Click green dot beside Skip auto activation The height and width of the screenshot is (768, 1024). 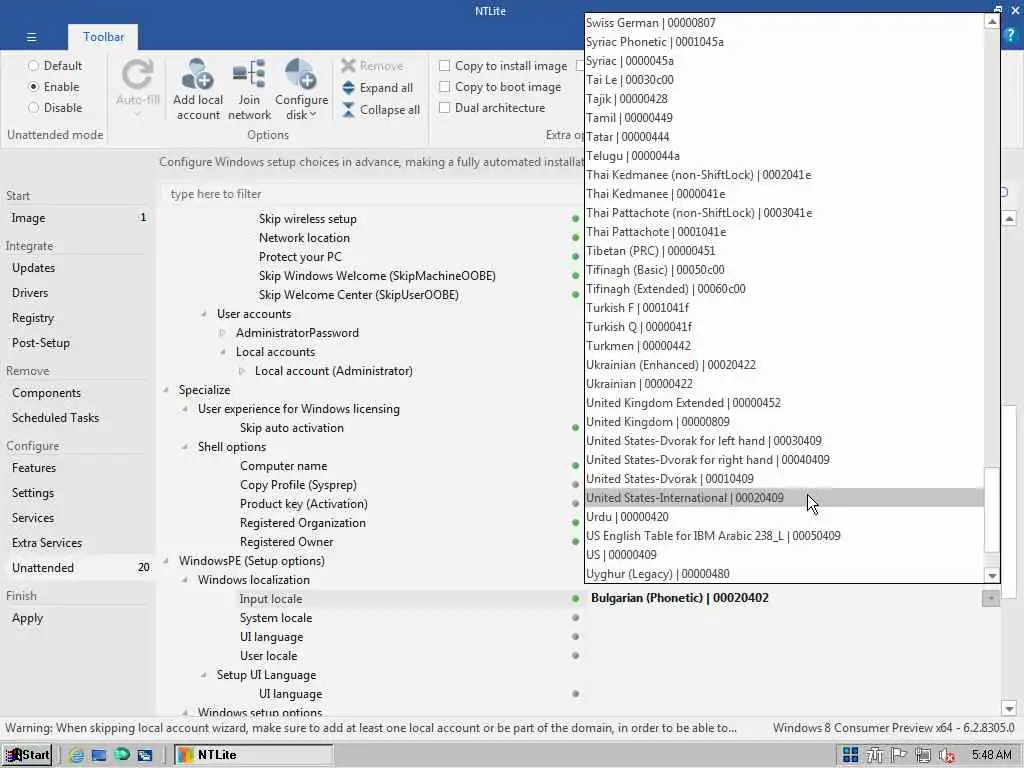(x=575, y=428)
